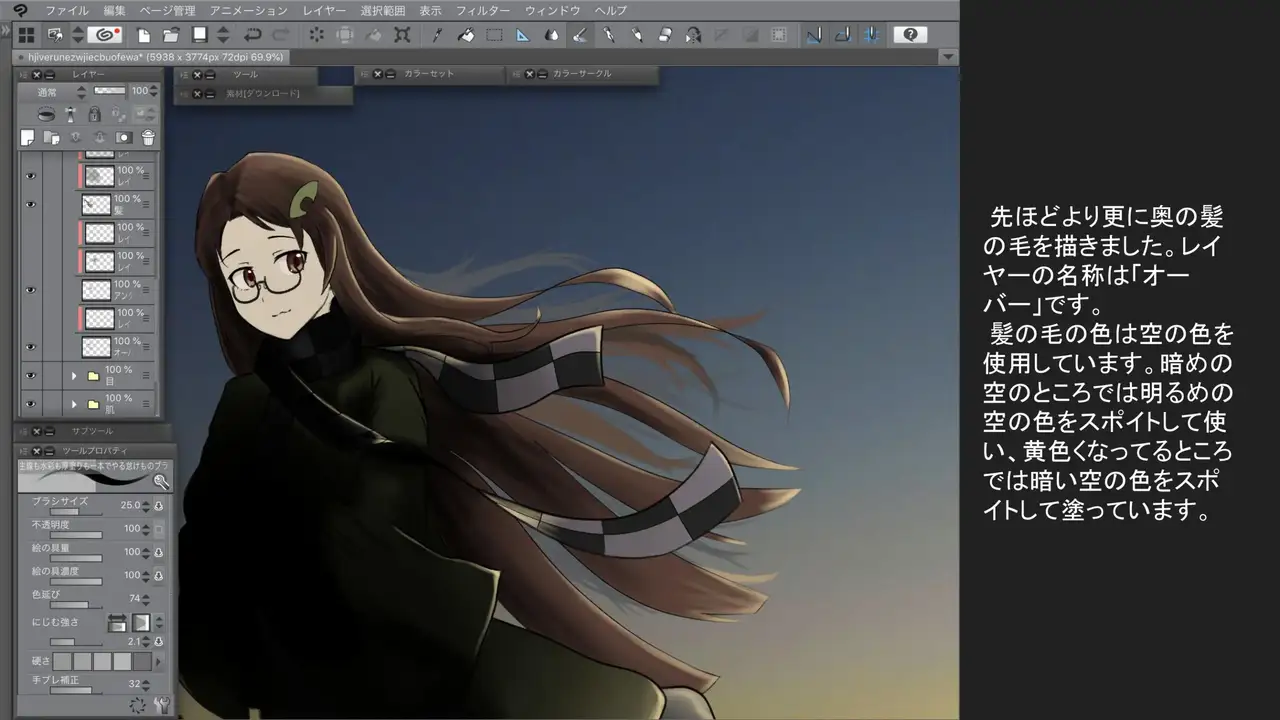Toggle visibility of the 目 folder
This screenshot has height=720, width=1280.
(30, 376)
